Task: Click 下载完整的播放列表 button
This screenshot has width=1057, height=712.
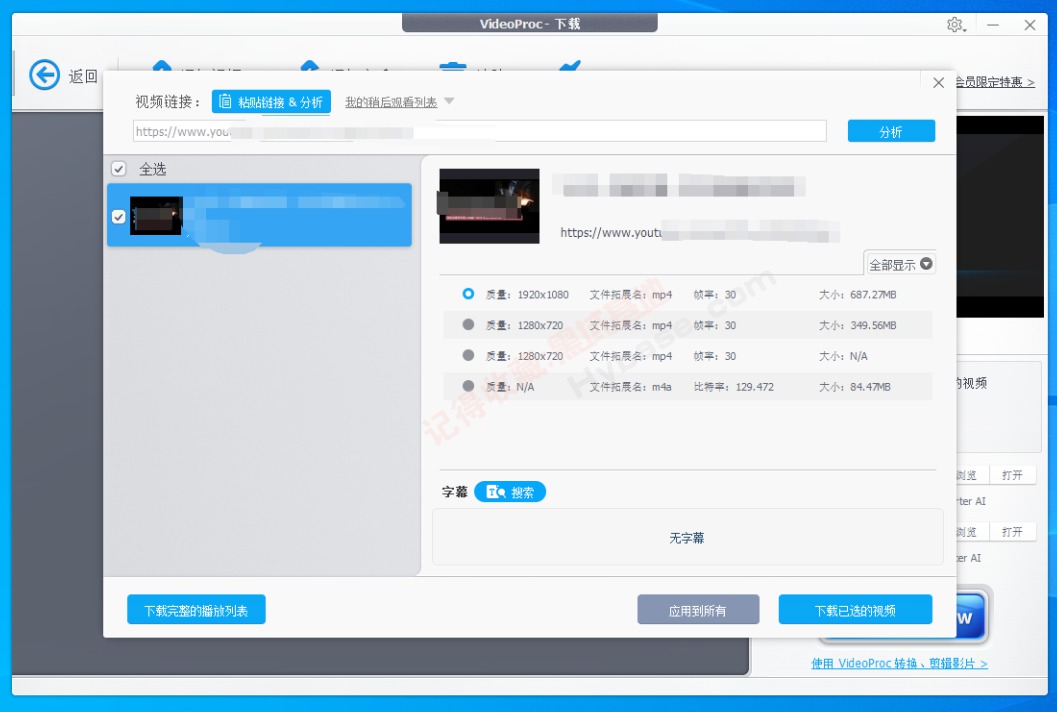Action: tap(196, 610)
